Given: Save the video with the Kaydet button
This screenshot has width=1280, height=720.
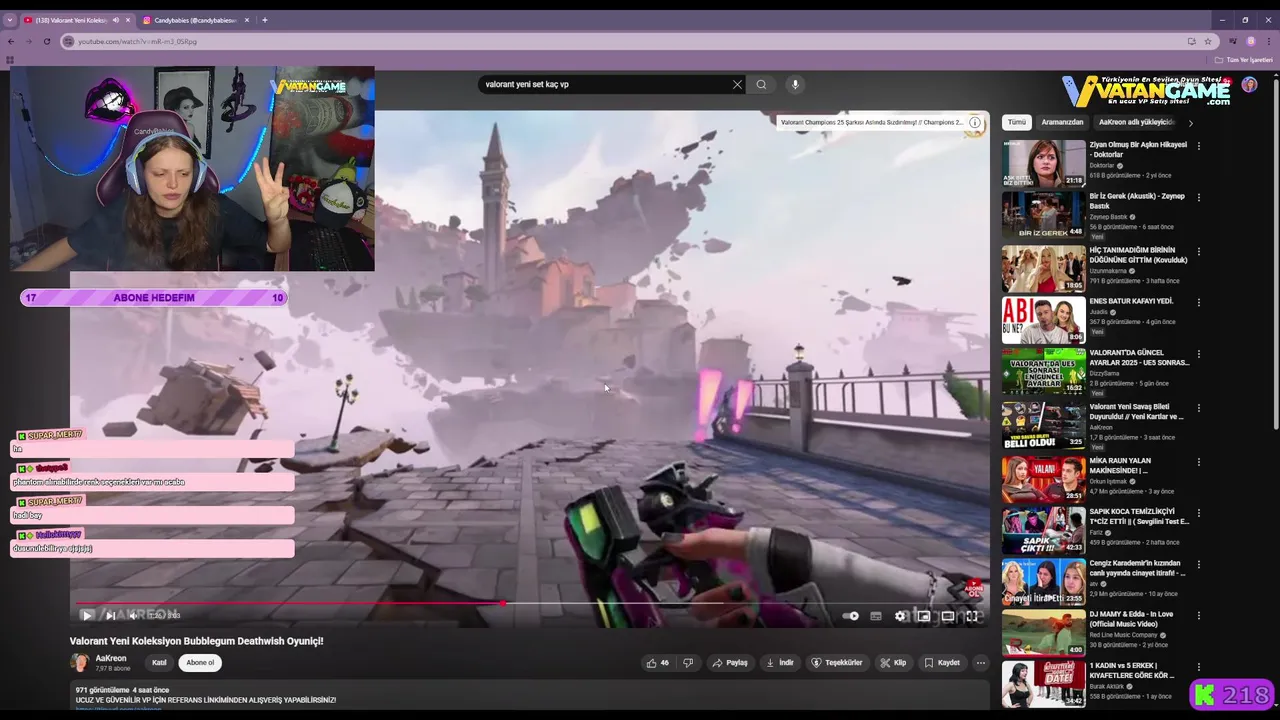Looking at the screenshot, I should [942, 663].
